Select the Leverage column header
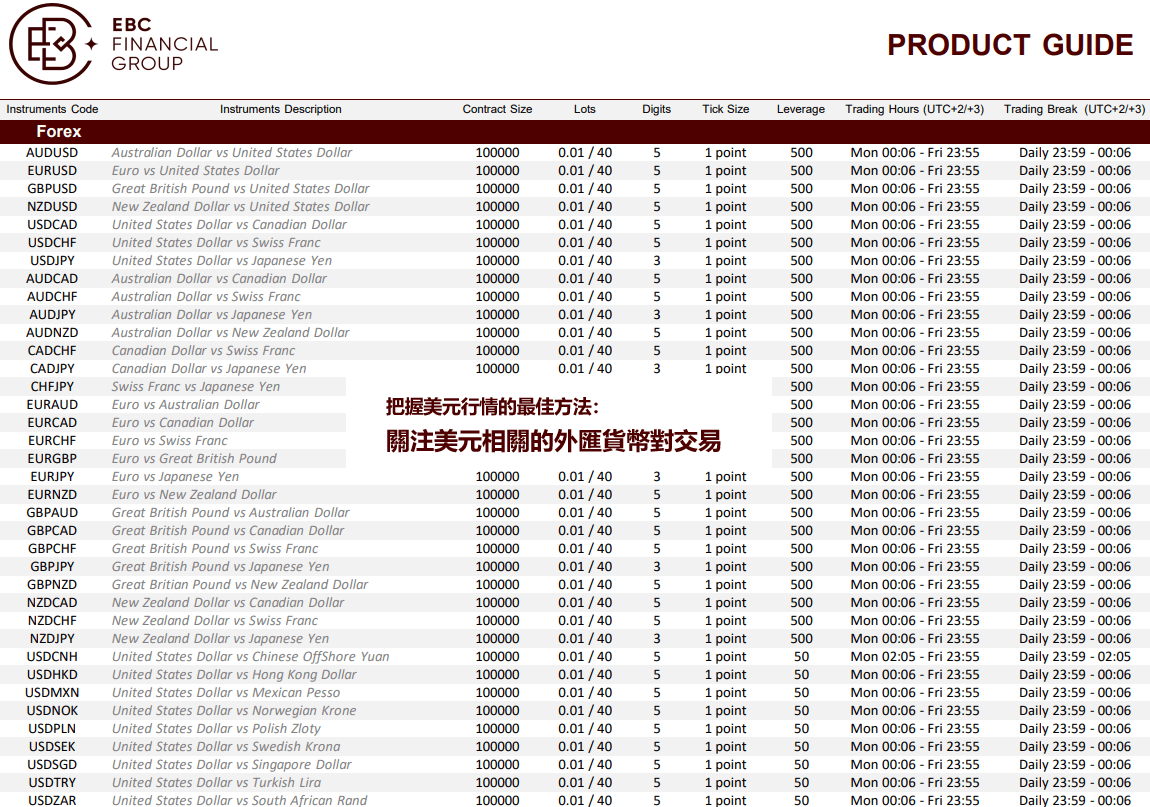This screenshot has height=807, width=1150. (801, 109)
